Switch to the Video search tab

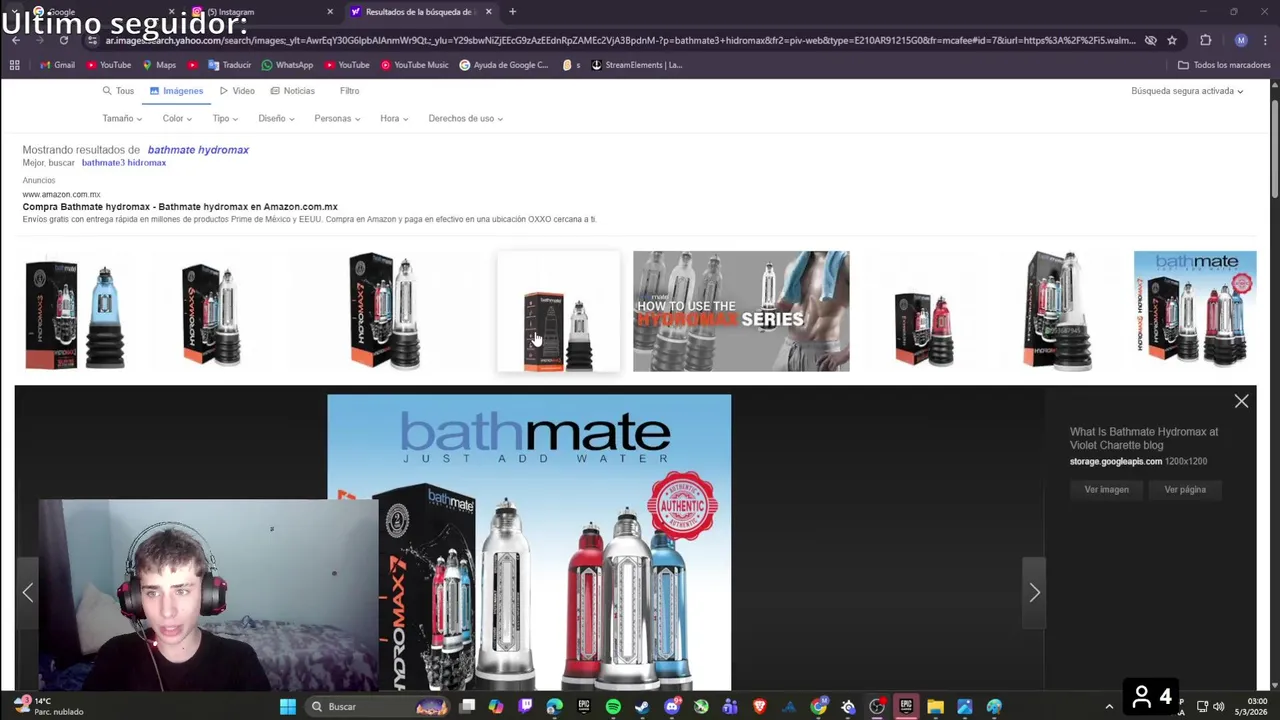[x=237, y=91]
